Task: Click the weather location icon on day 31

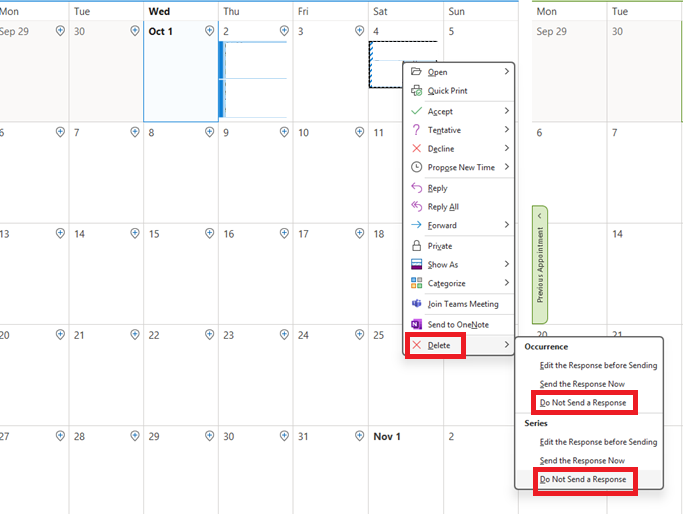Action: click(x=359, y=436)
